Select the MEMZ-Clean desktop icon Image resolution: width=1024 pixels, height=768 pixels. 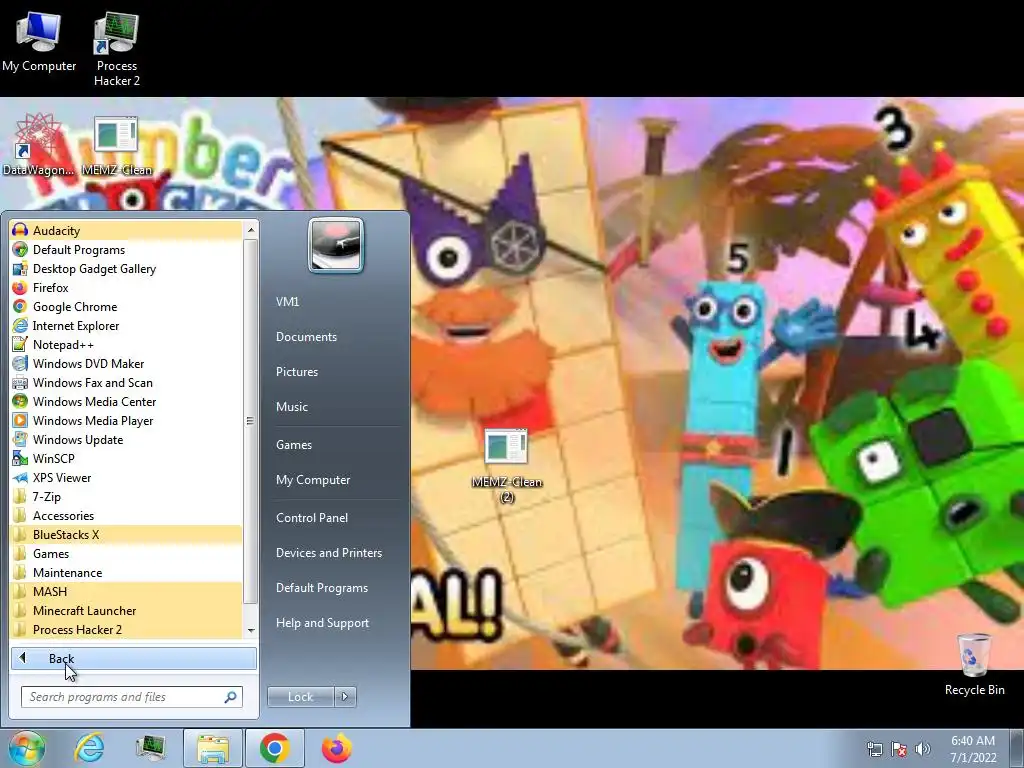click(x=116, y=146)
